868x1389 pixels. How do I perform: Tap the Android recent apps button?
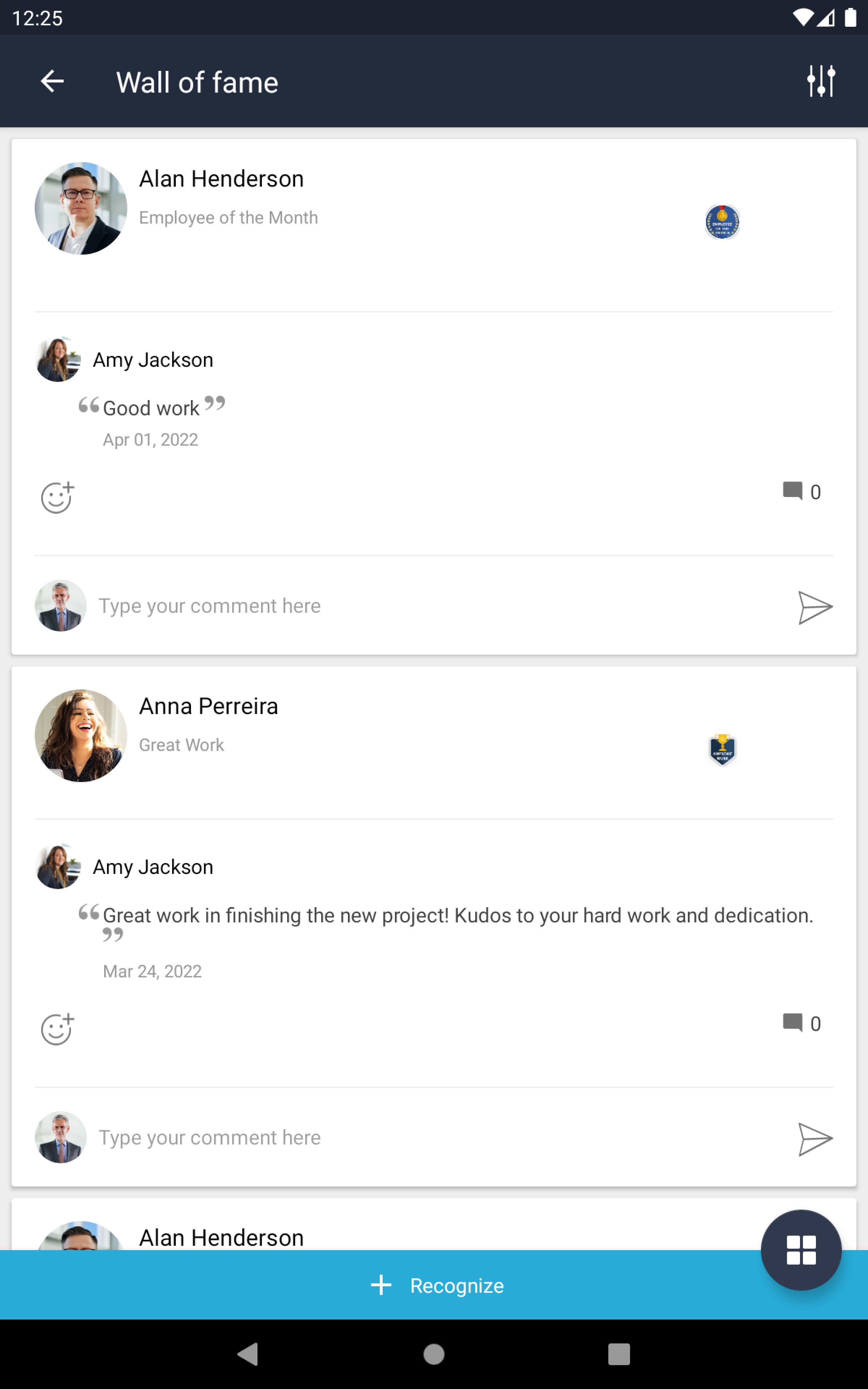618,1354
